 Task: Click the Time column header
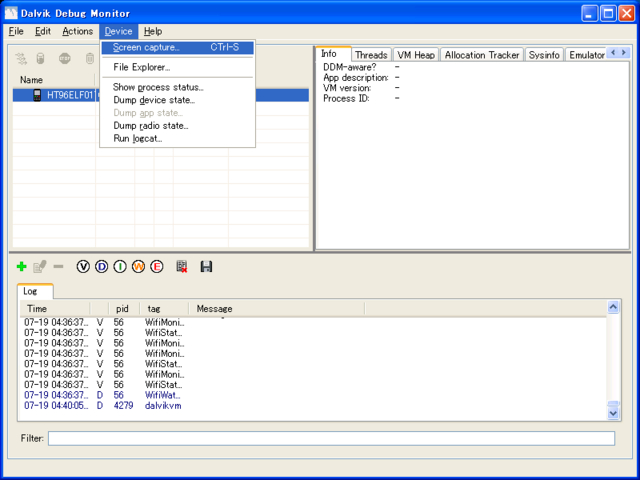[55, 309]
